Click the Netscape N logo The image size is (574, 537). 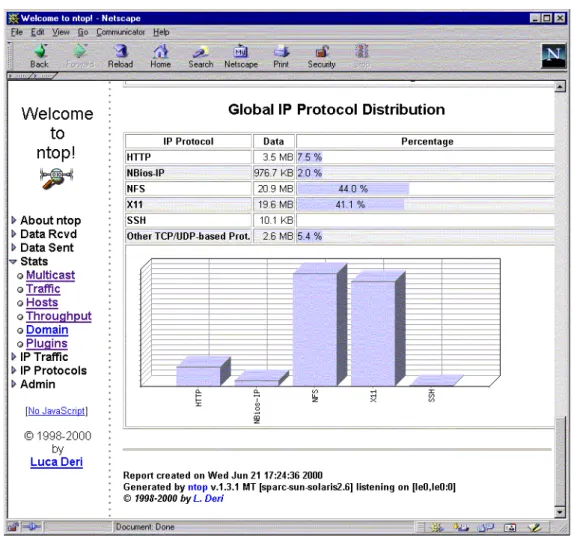click(x=554, y=56)
